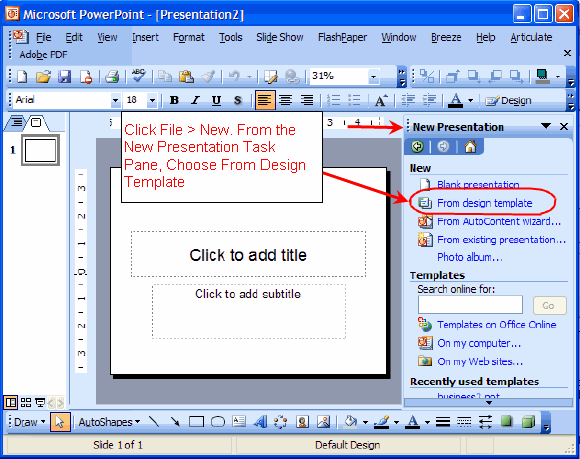The width and height of the screenshot is (580, 459).
Task: Open the zoom percentage dropdown
Action: (x=374, y=77)
